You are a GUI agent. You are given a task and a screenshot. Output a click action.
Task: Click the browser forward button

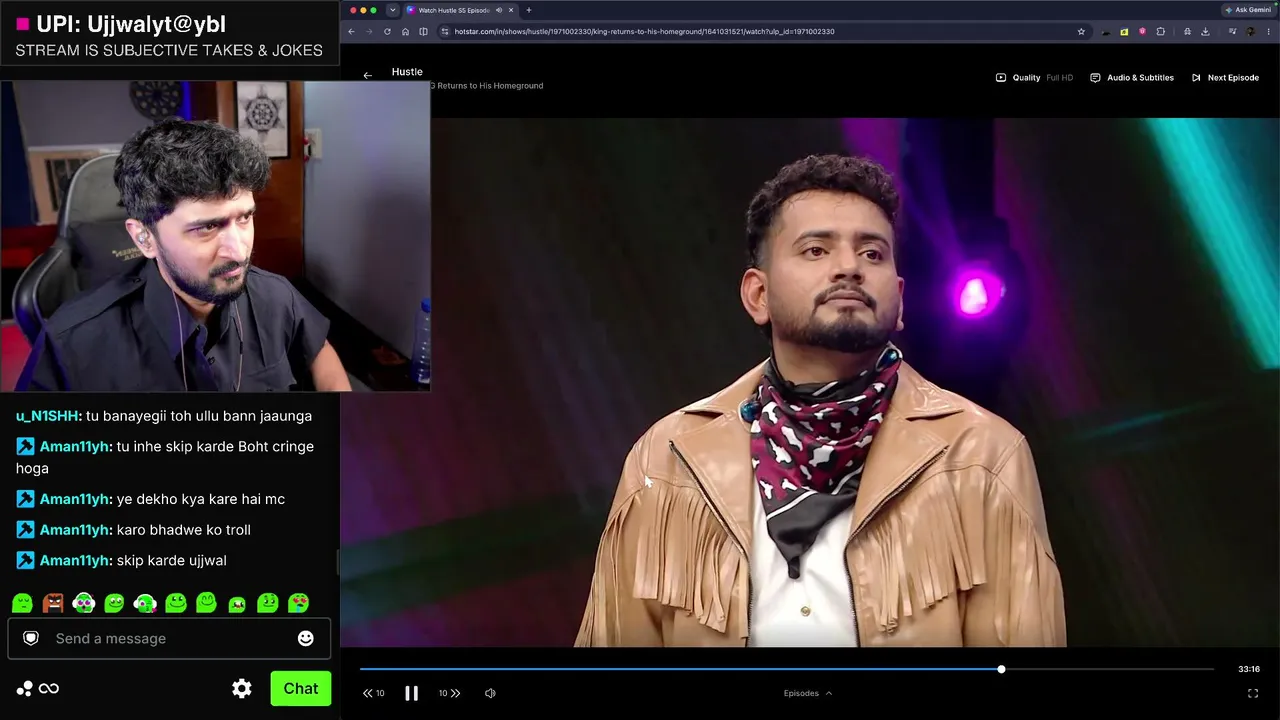coord(369,31)
